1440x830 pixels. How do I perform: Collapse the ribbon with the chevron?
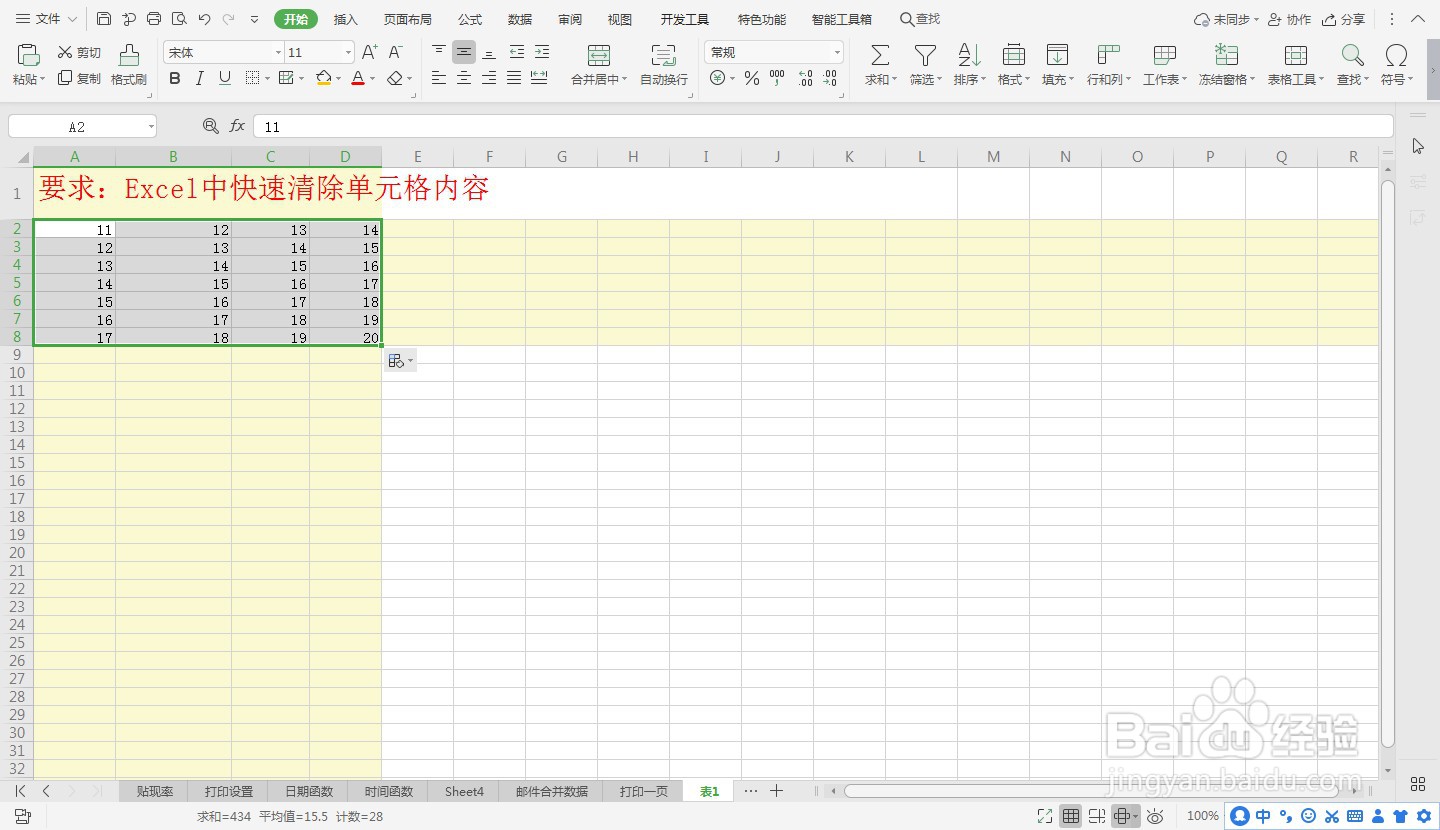coord(1418,19)
